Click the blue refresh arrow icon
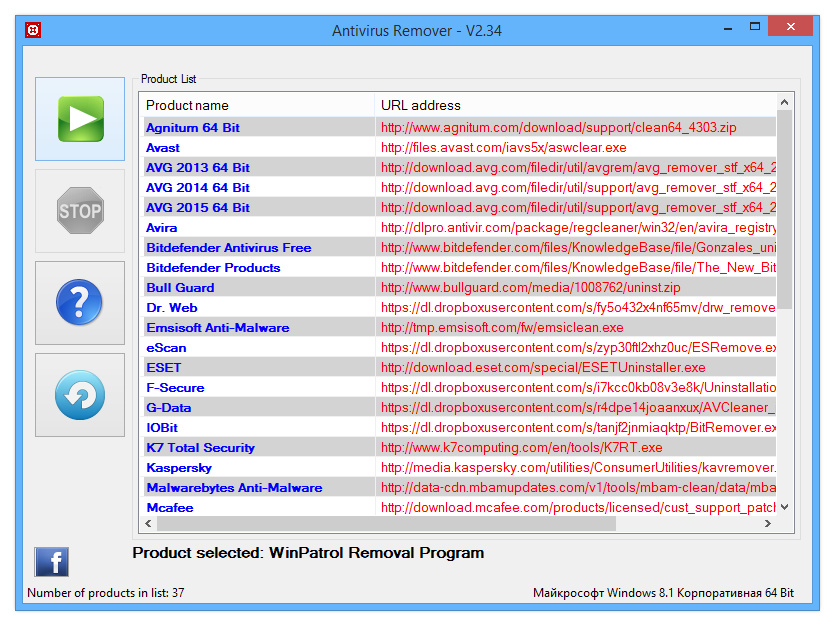Image resolution: width=840 pixels, height=635 pixels. [x=80, y=395]
